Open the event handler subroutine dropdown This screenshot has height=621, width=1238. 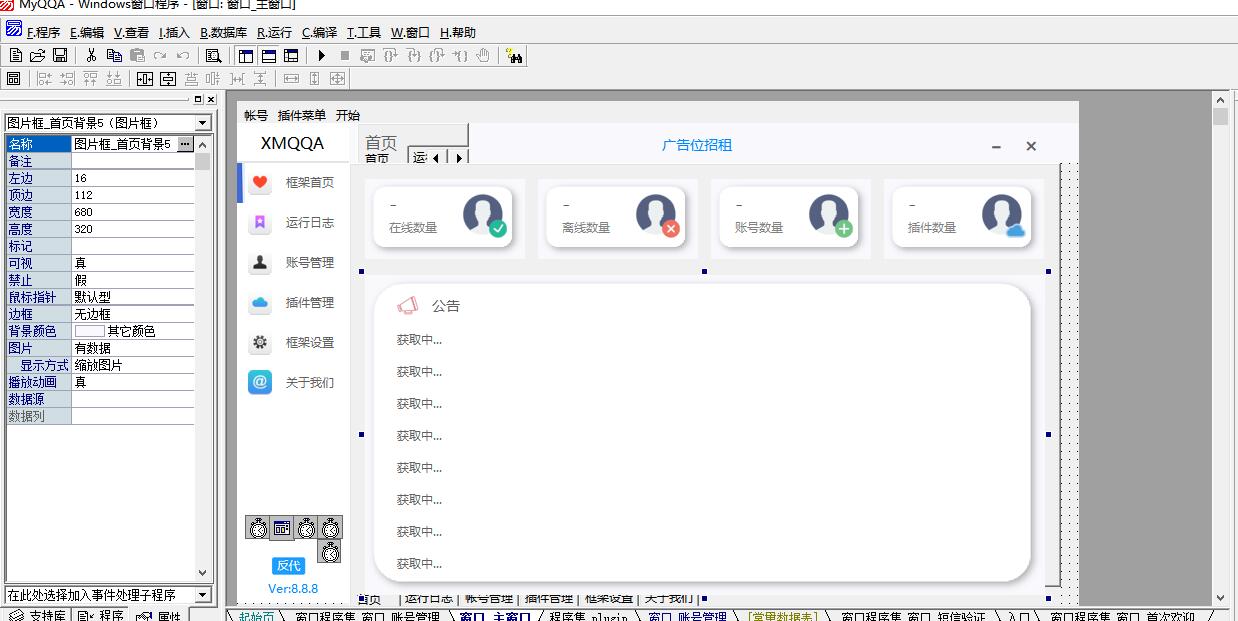coord(203,595)
